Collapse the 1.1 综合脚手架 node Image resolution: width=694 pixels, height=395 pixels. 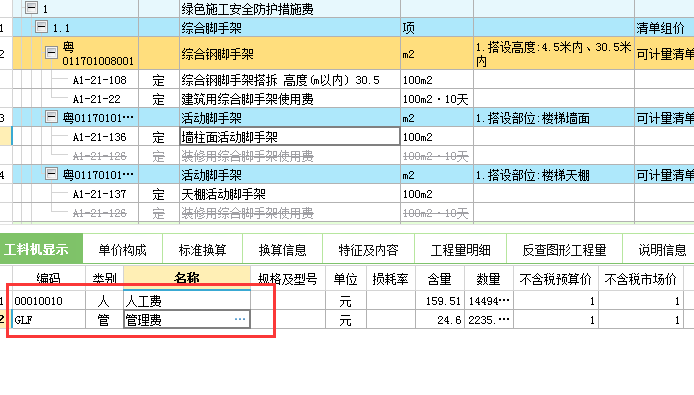[x=41, y=27]
